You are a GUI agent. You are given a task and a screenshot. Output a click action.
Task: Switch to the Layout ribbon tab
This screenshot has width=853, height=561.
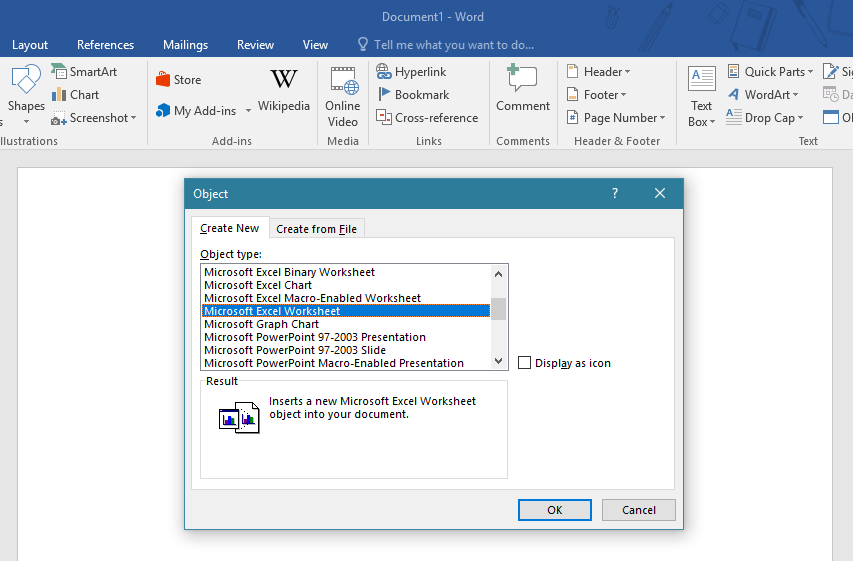[30, 45]
